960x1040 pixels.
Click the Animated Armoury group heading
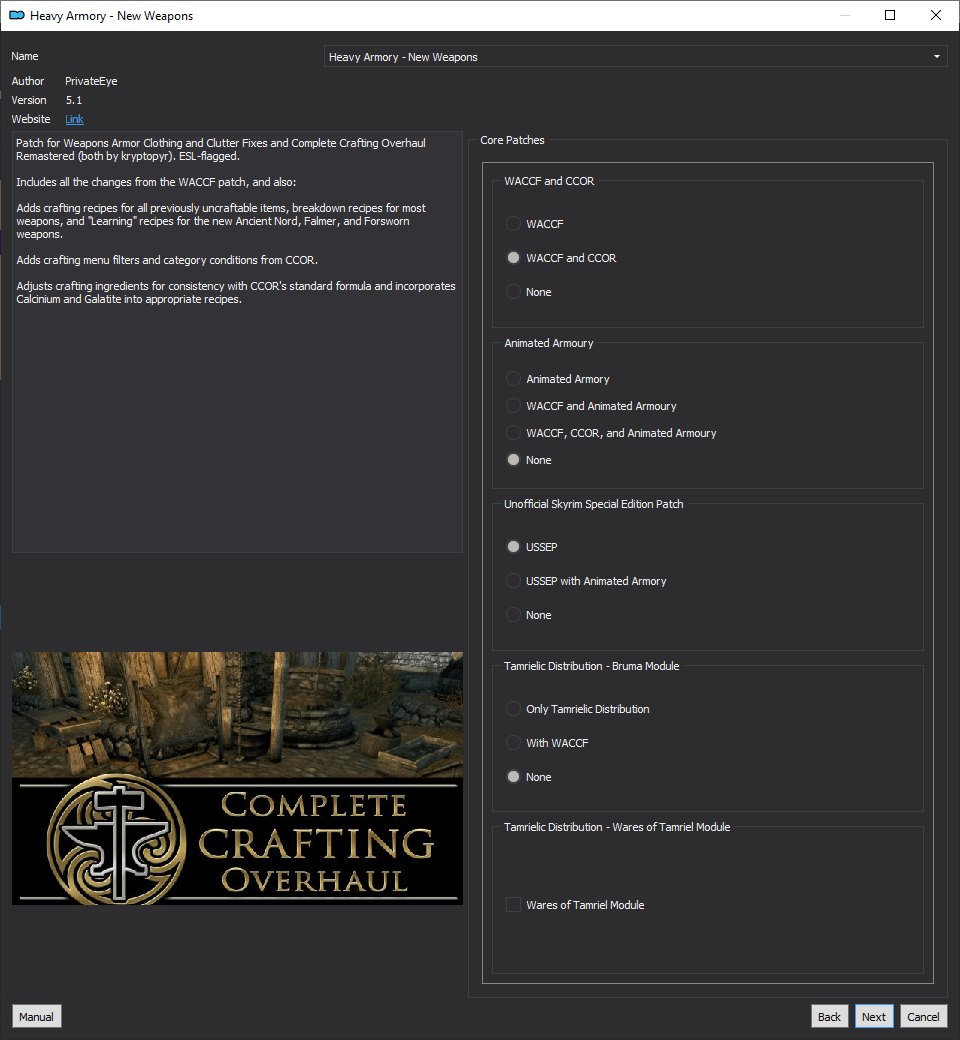(549, 343)
